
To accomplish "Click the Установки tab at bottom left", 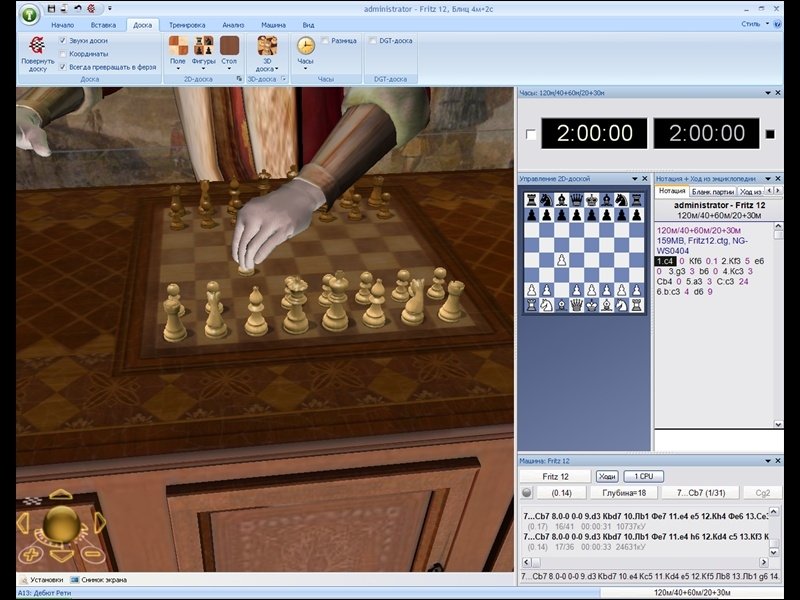I will (42, 580).
